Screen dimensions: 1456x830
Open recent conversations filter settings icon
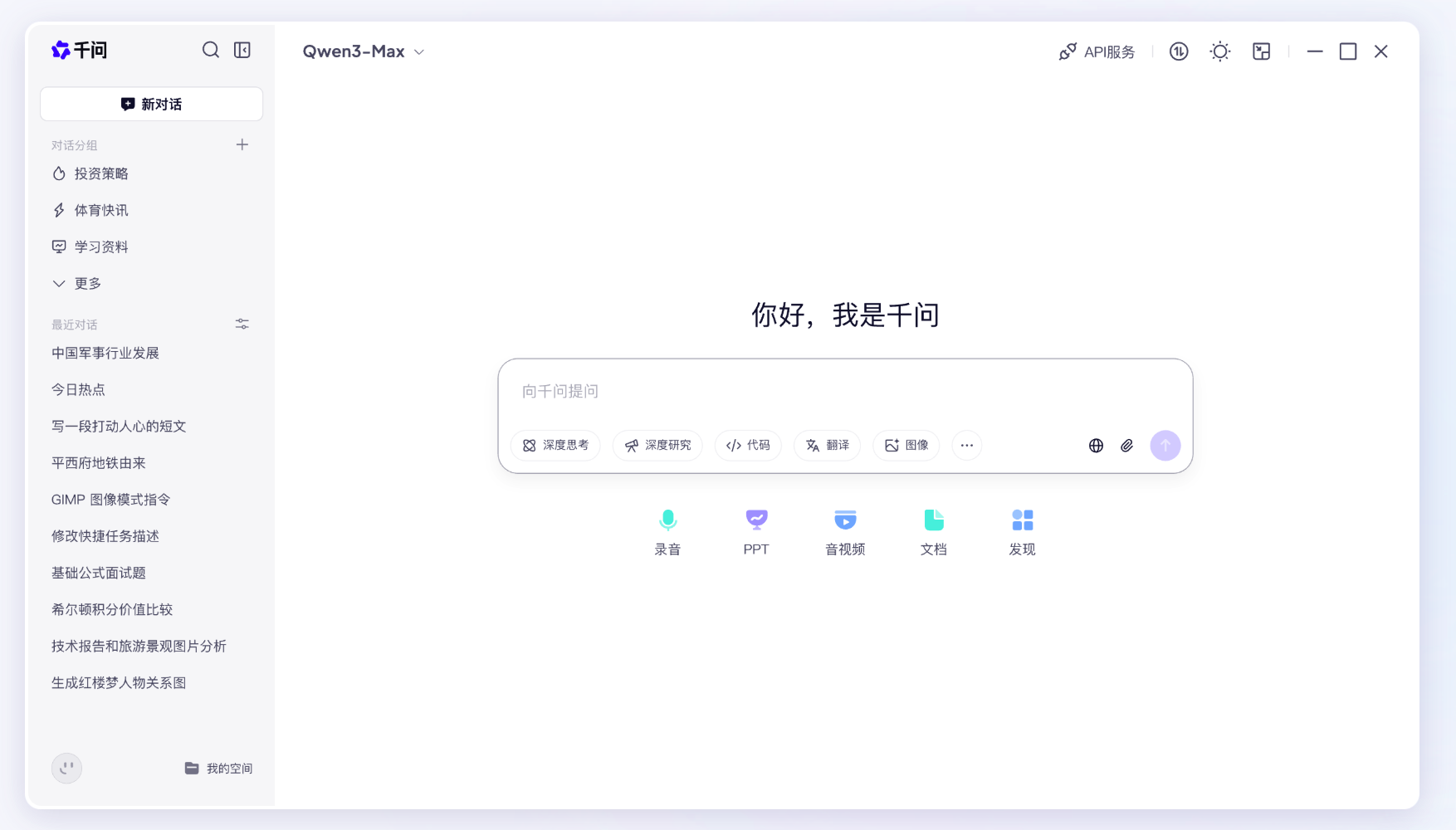[242, 324]
